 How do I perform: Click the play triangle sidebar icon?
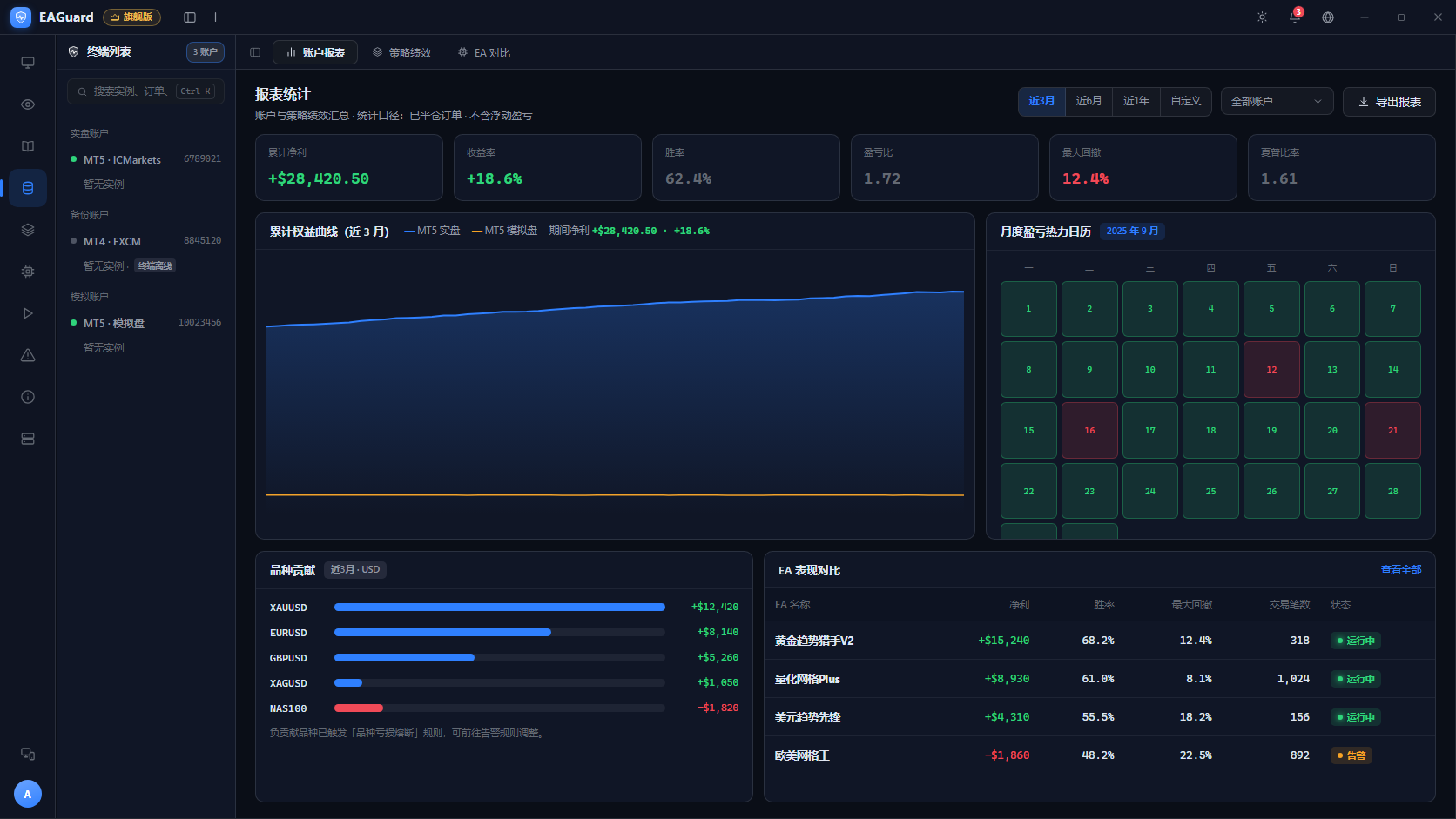[x=28, y=313]
